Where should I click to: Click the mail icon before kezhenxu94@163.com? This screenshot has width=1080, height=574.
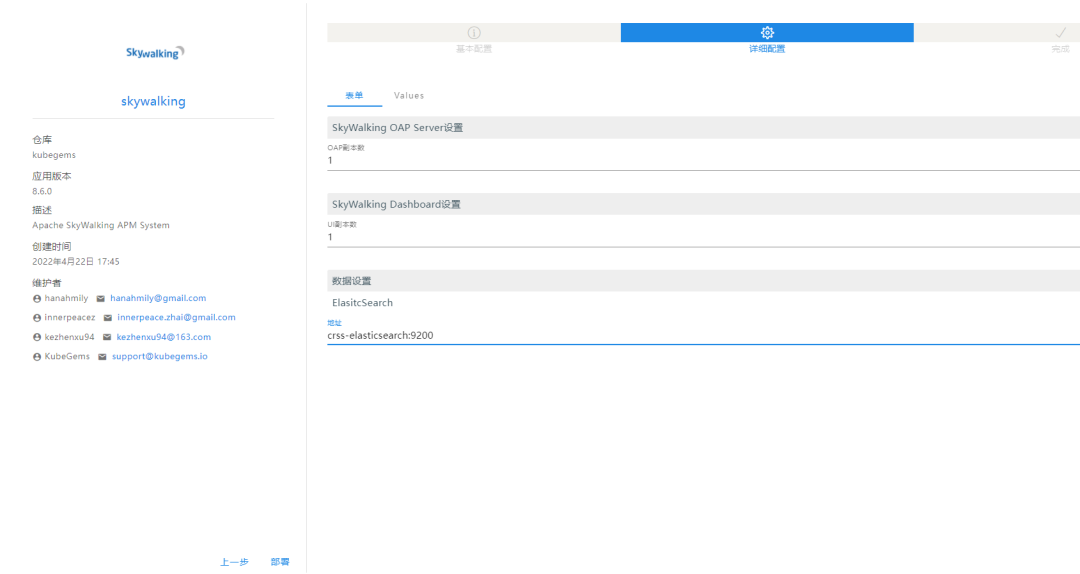[x=107, y=337]
